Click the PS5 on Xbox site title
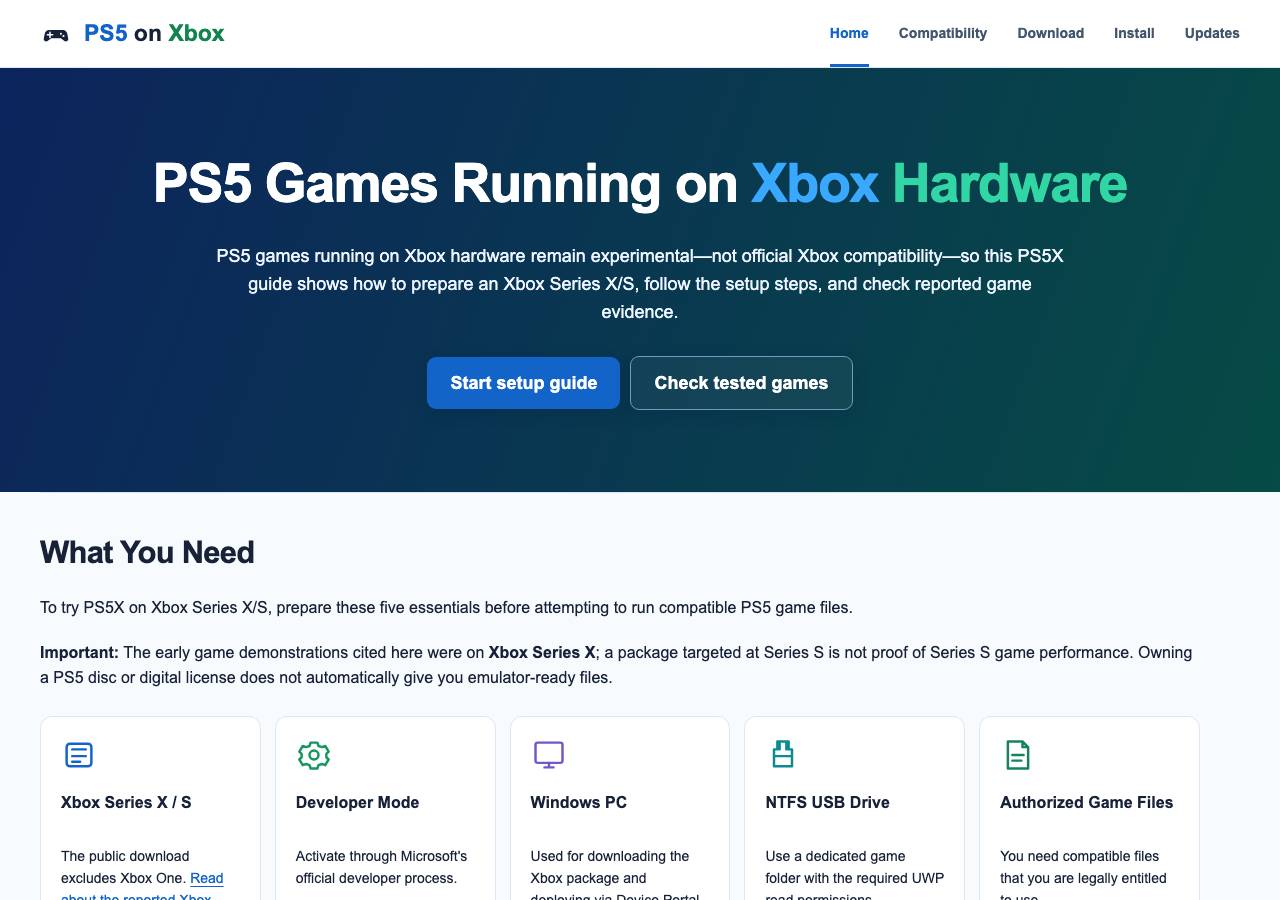1280x900 pixels. 154,33
